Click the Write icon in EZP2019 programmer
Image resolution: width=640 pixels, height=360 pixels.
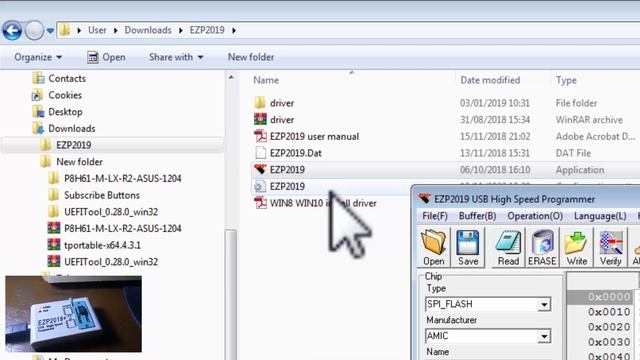[576, 247]
